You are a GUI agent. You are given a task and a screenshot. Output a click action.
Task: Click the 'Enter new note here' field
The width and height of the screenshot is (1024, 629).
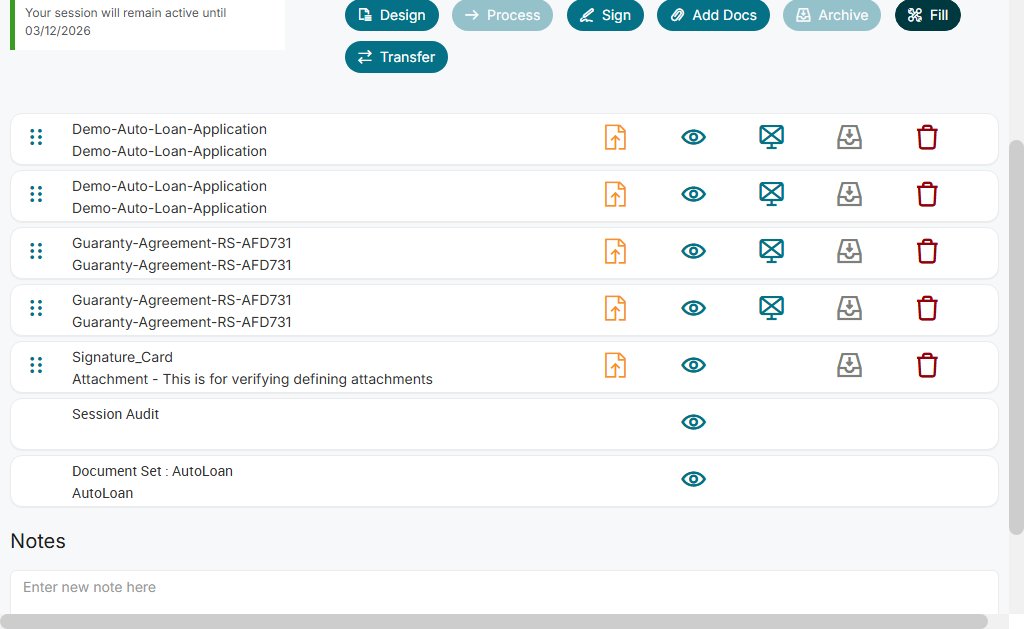[504, 592]
